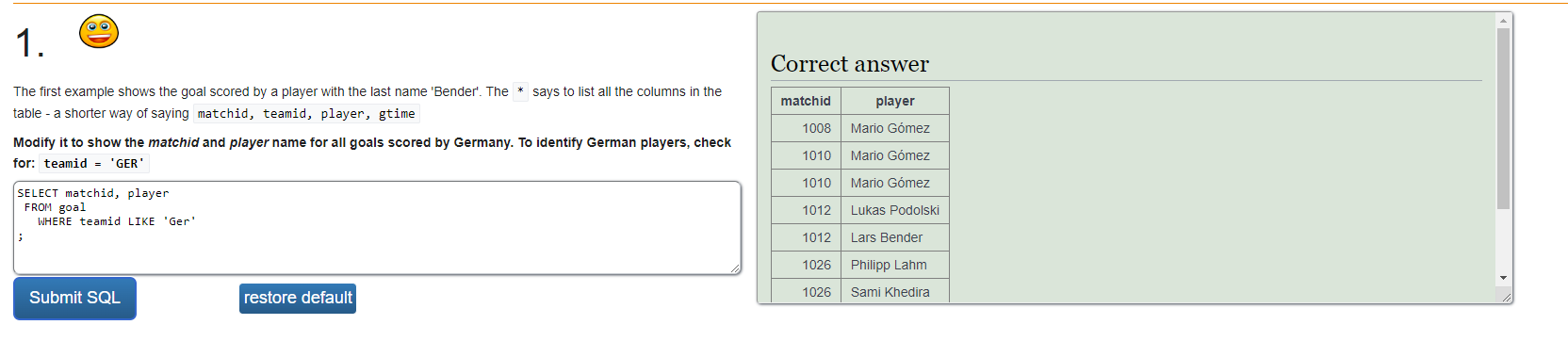Image resolution: width=1568 pixels, height=341 pixels.
Task: Click the smiley face emoji icon
Action: tap(99, 32)
